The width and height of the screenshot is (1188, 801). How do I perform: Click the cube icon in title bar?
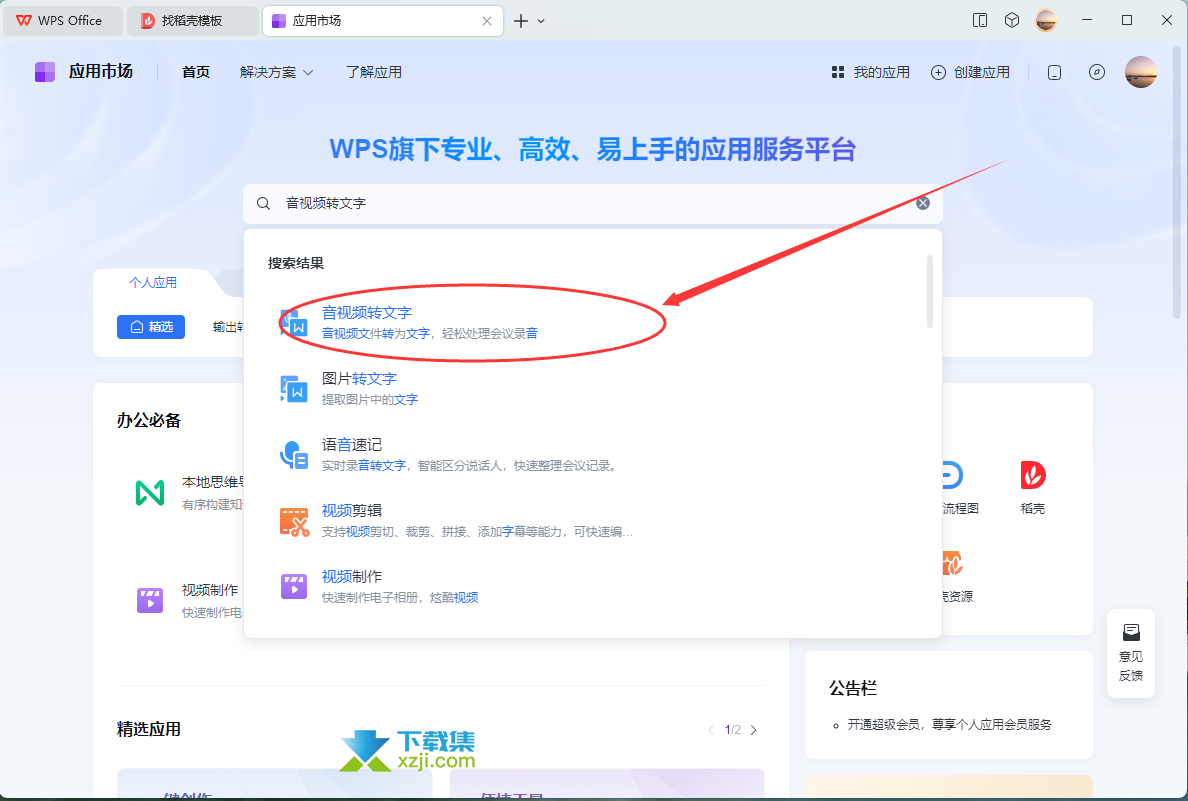tap(1012, 20)
